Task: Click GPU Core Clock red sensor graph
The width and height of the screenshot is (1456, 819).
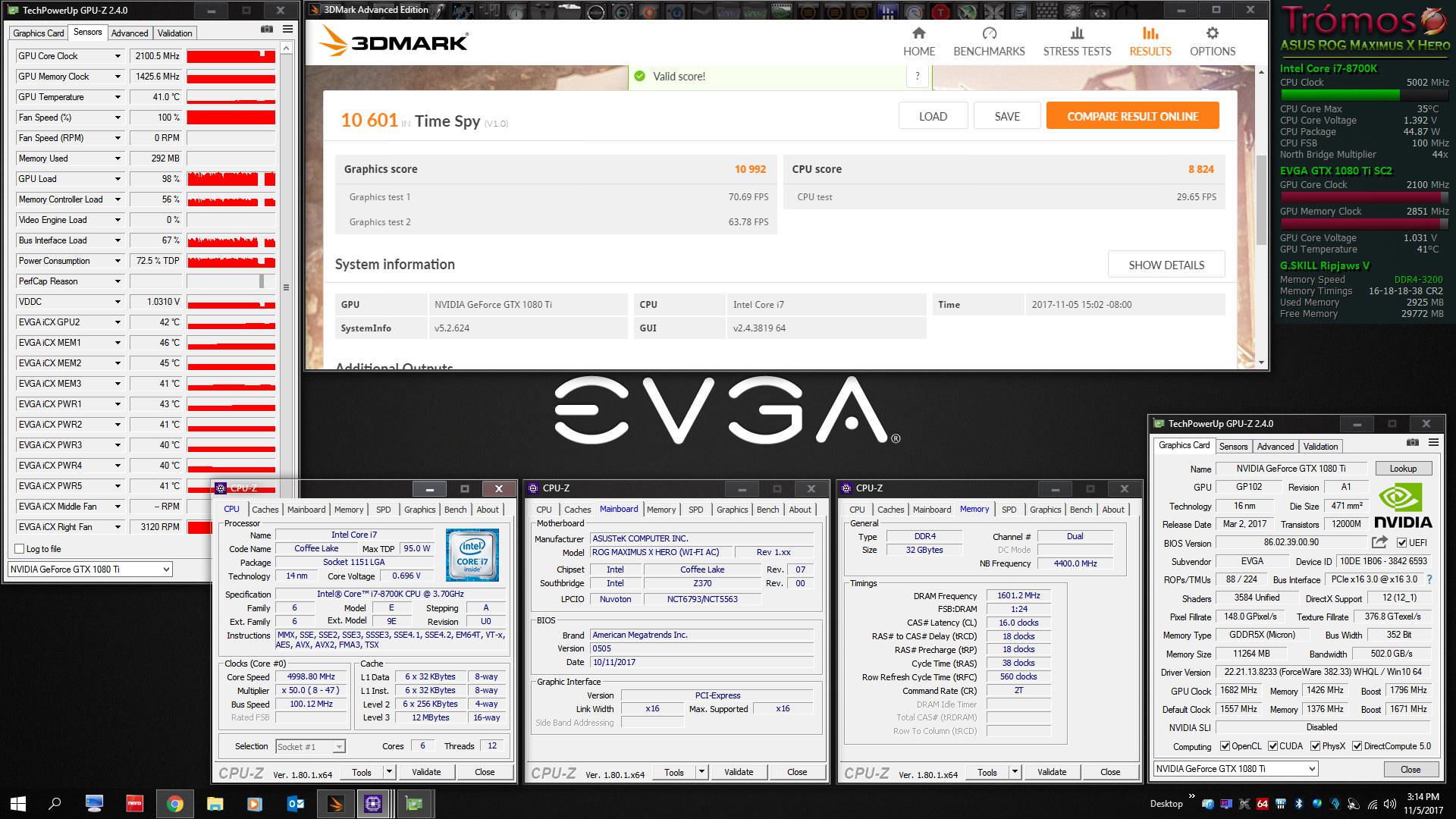Action: [231, 56]
